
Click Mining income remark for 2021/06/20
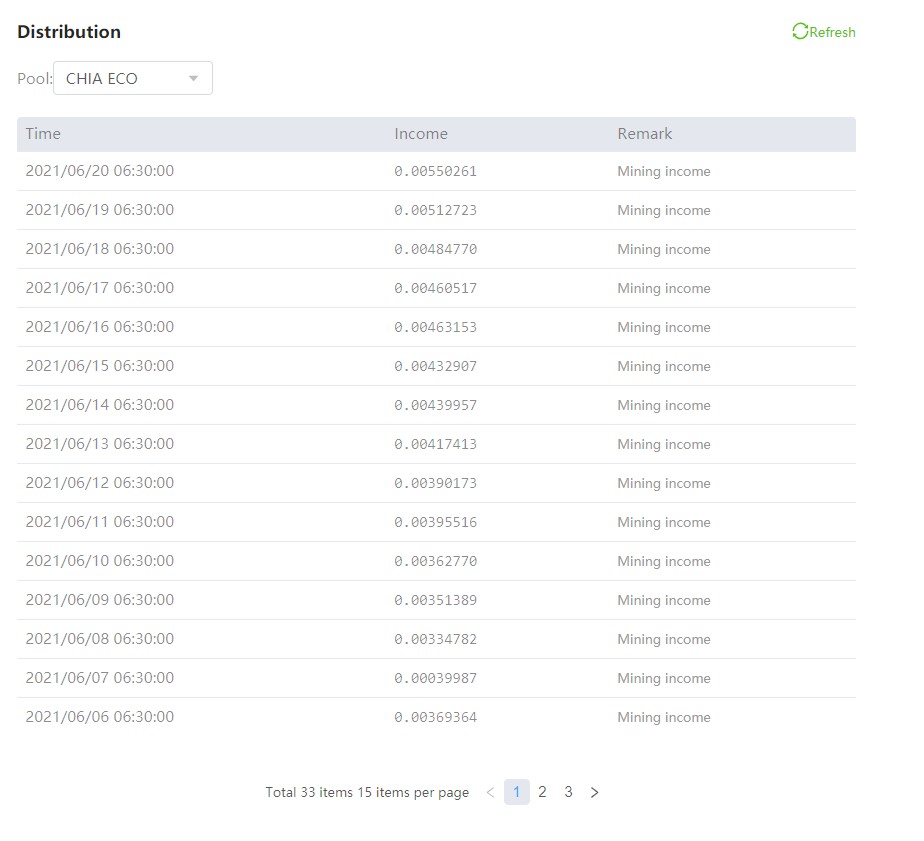coord(664,172)
